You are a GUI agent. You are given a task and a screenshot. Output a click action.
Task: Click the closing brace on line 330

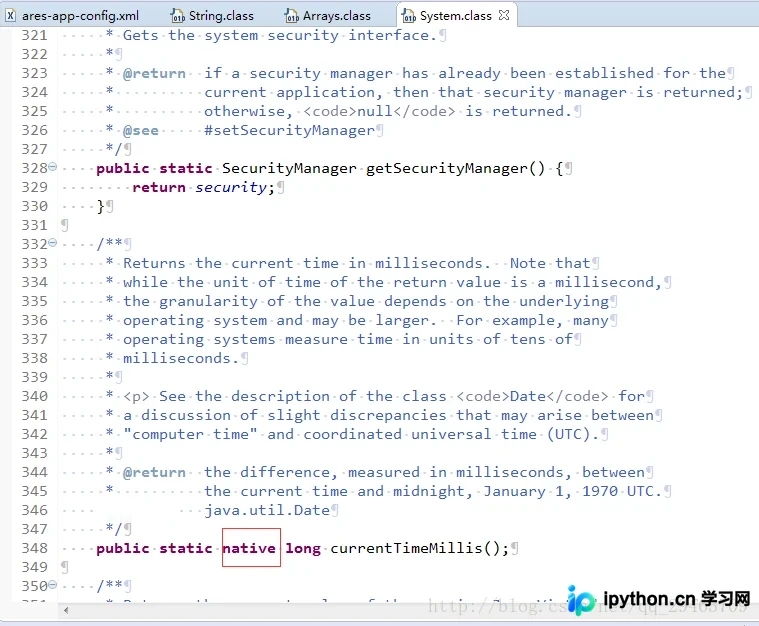[100, 207]
